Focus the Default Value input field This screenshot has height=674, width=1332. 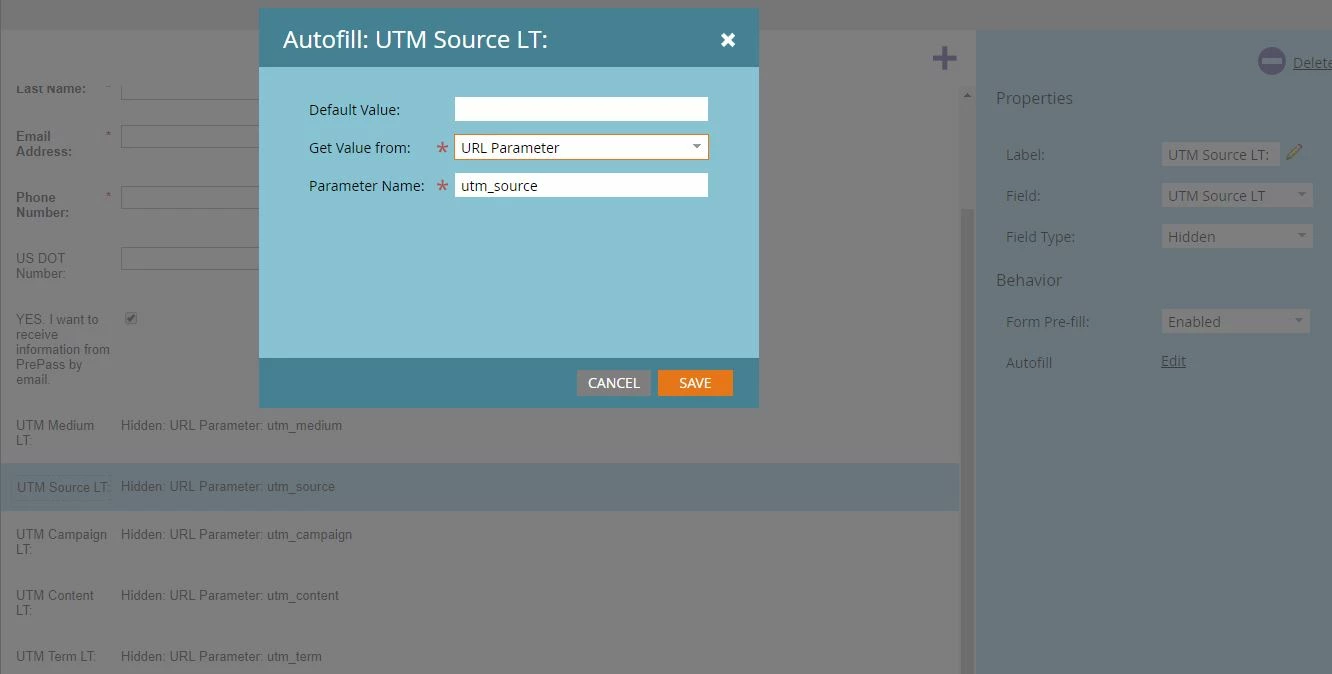(581, 109)
